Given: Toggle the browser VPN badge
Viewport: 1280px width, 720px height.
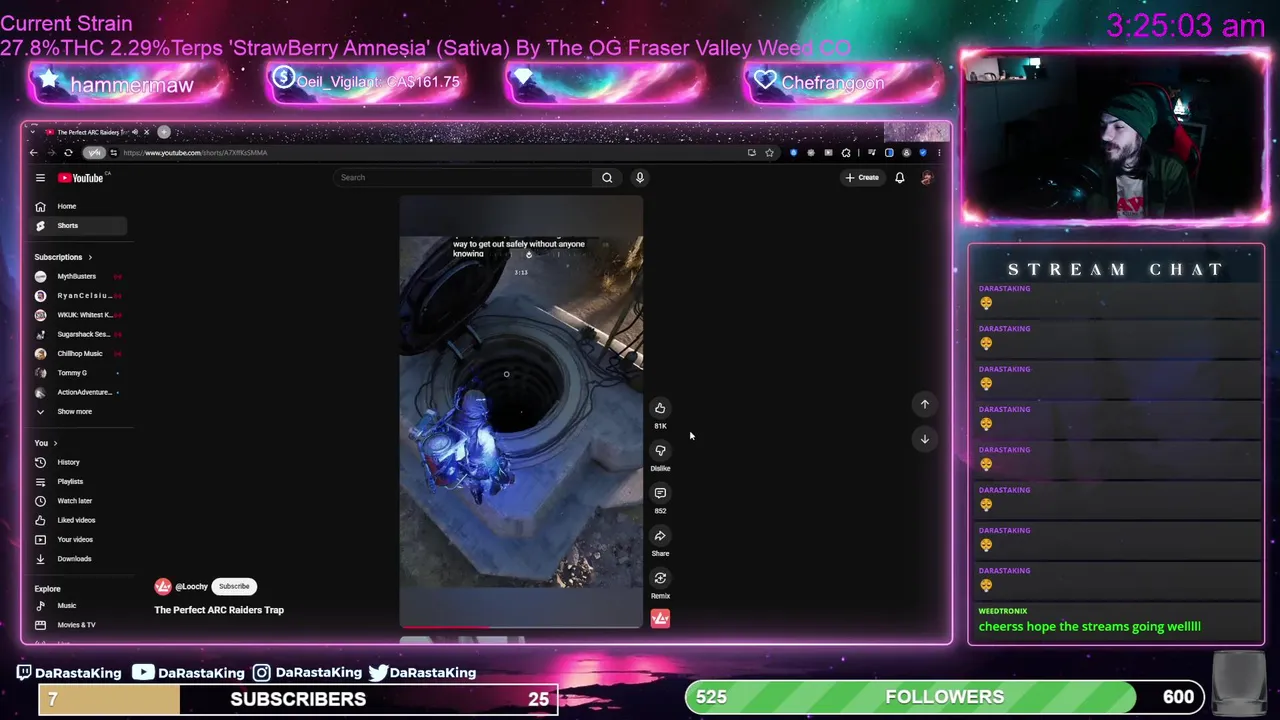Looking at the screenshot, I should pyautogui.click(x=94, y=153).
